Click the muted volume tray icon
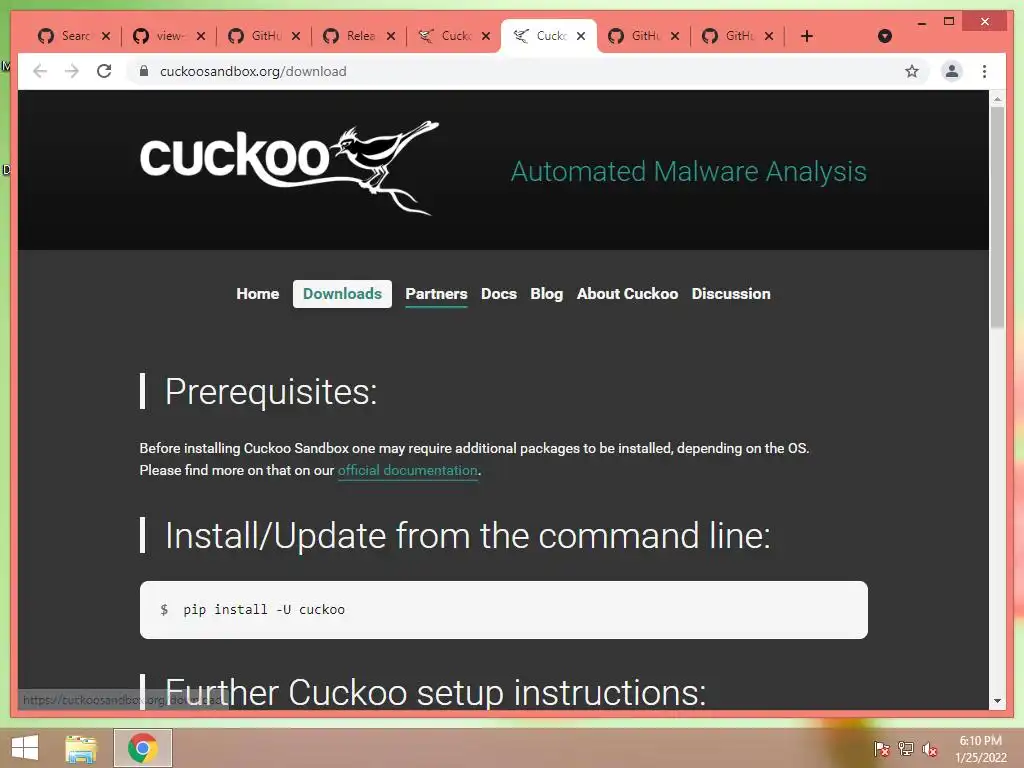Viewport: 1024px width, 768px height. click(929, 749)
